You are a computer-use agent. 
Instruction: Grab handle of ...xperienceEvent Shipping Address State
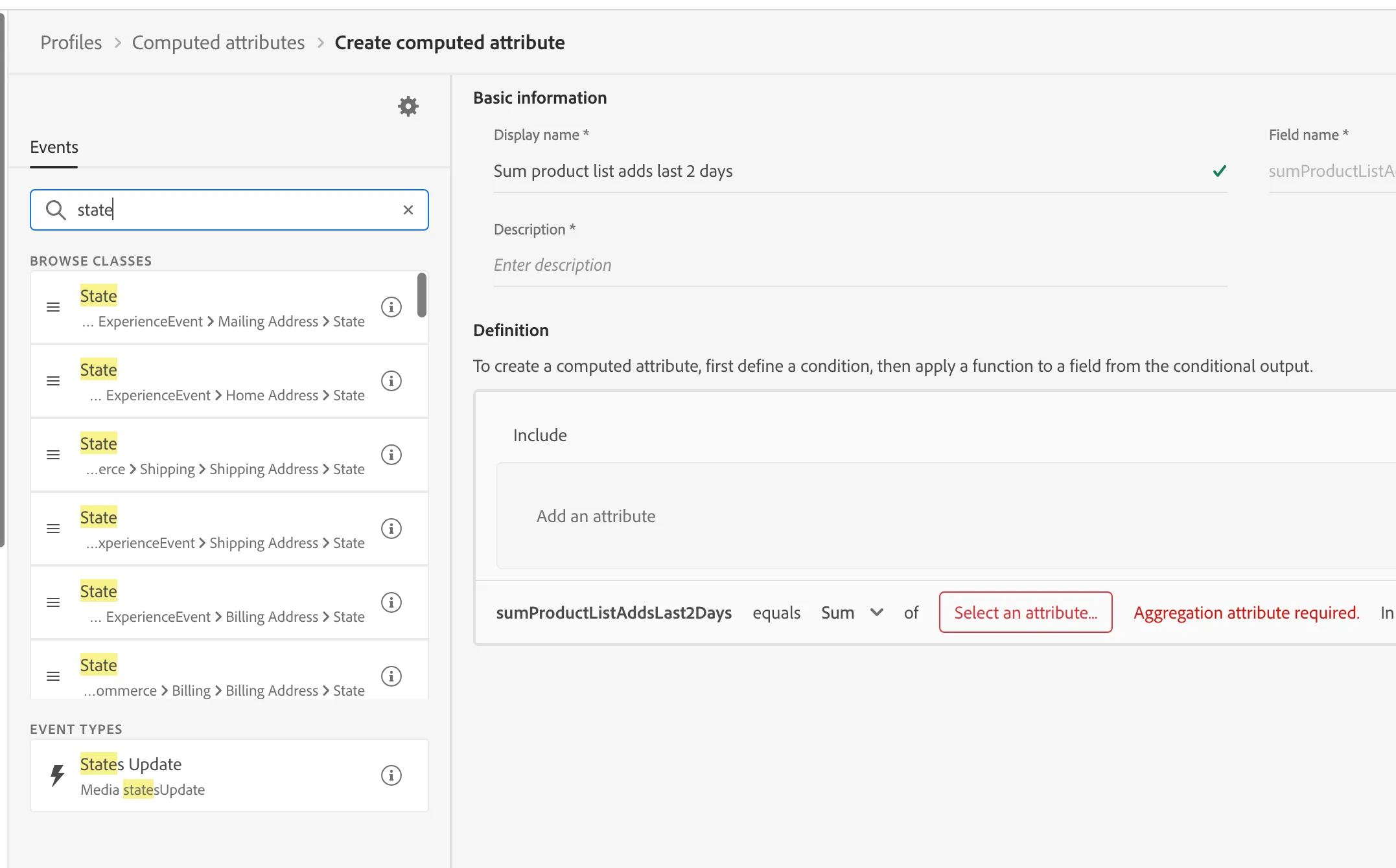(x=53, y=529)
